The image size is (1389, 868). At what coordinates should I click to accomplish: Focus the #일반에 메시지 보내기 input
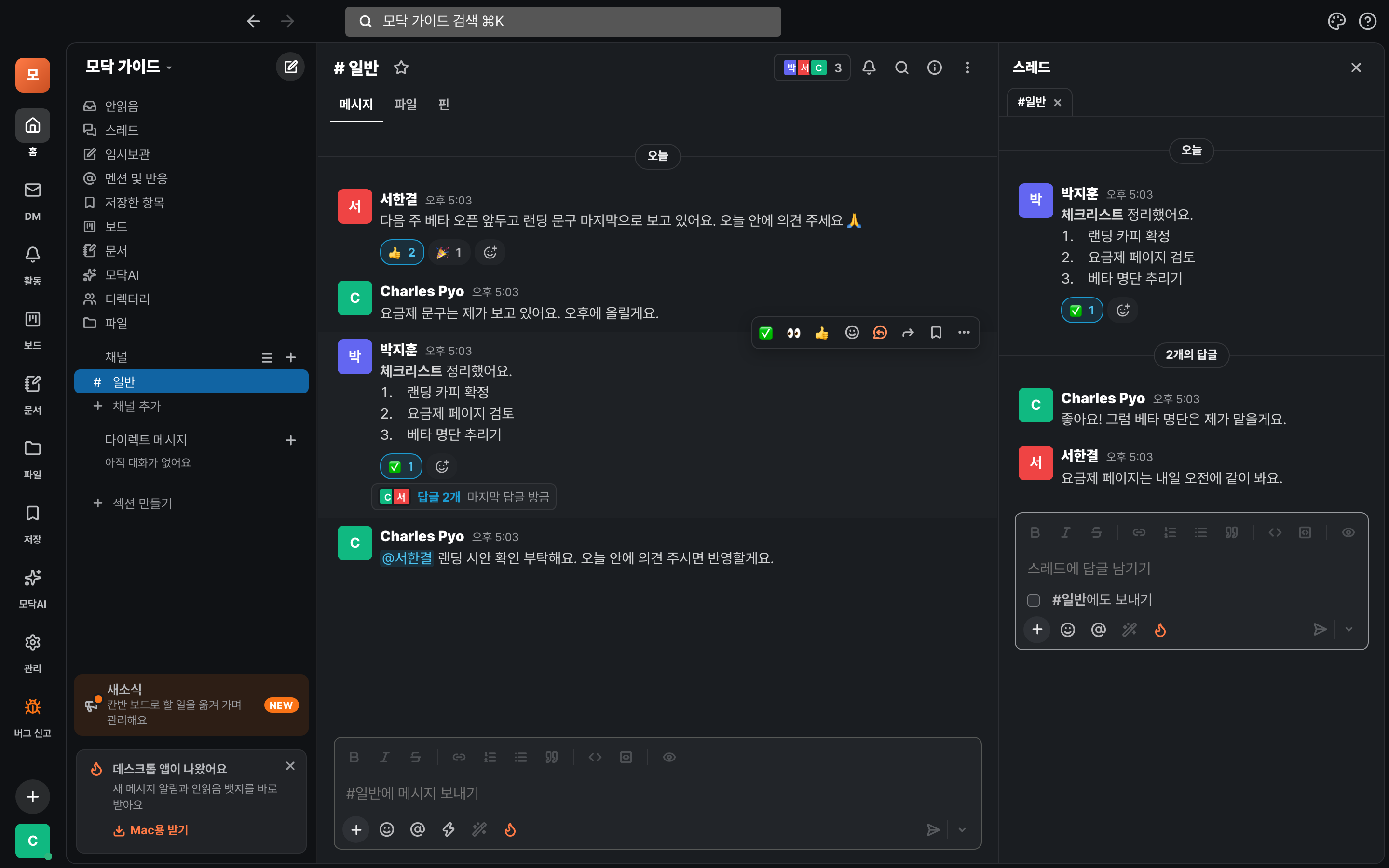(657, 793)
